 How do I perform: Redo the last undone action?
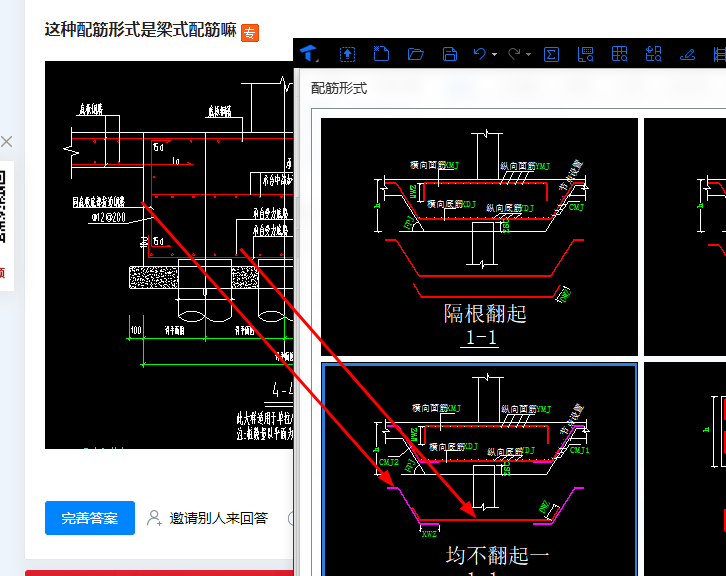coord(514,54)
